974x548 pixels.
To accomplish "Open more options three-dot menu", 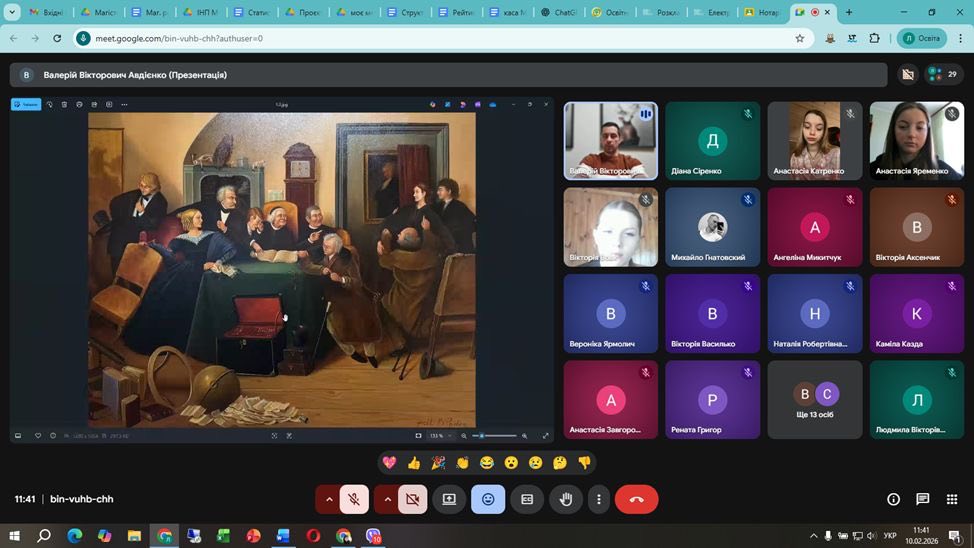I will point(599,499).
